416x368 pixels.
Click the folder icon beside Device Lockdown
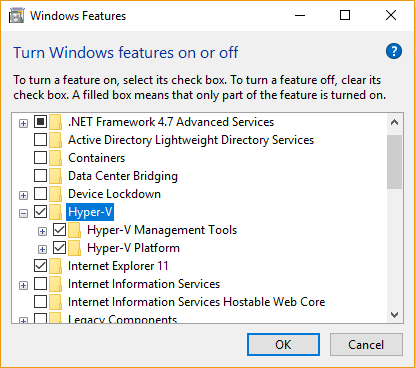(x=56, y=194)
